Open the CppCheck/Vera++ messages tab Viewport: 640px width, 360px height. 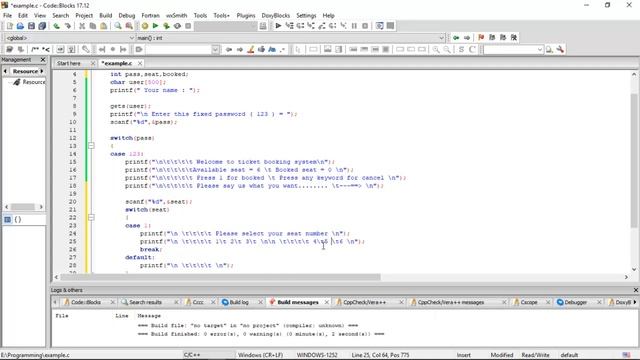coord(451,302)
